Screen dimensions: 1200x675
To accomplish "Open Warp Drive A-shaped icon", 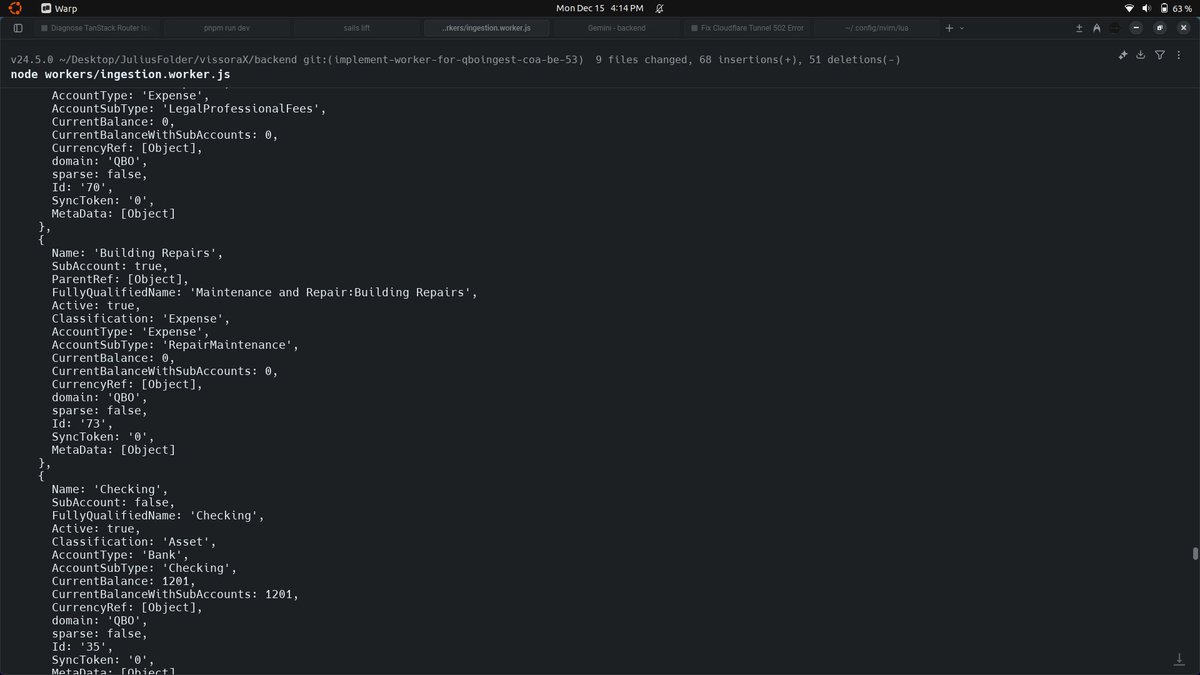I will click(x=1097, y=28).
